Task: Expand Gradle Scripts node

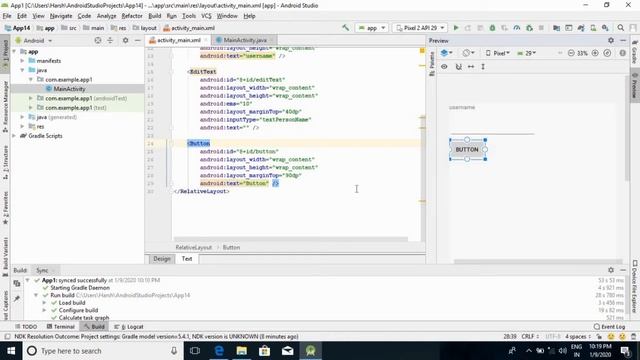Action: (x=14, y=136)
